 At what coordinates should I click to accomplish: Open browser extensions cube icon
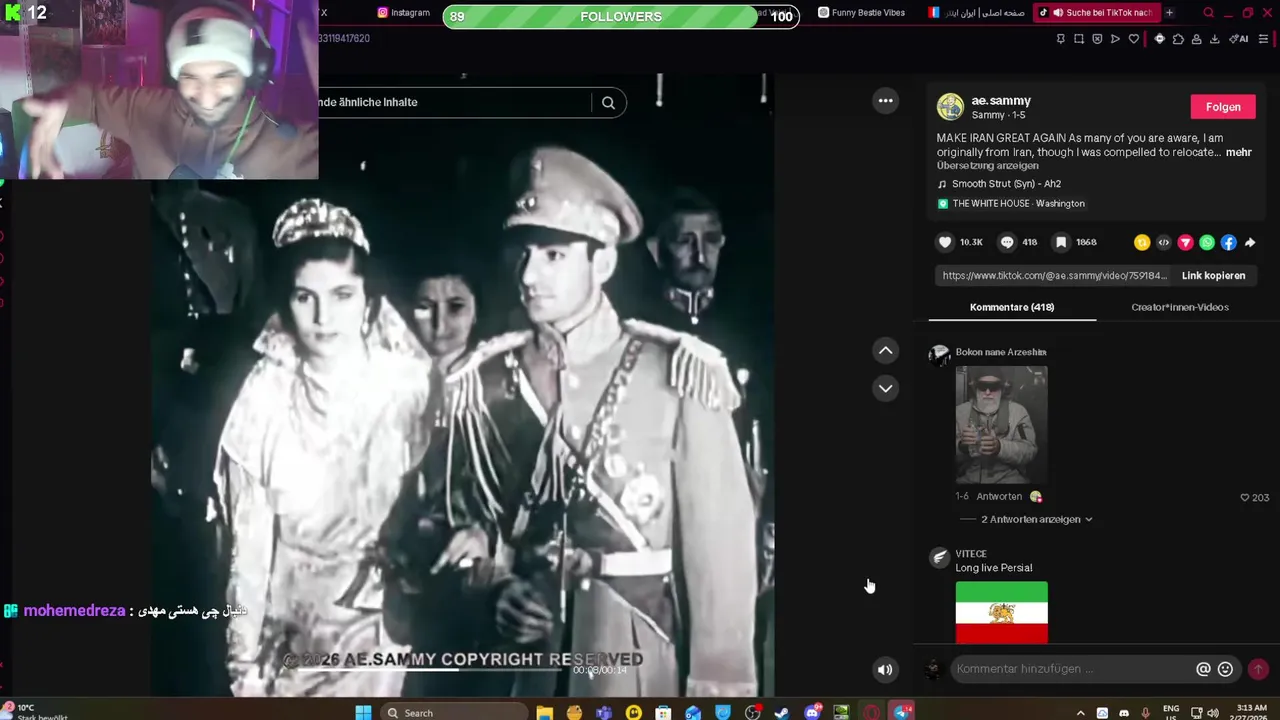pos(1178,39)
